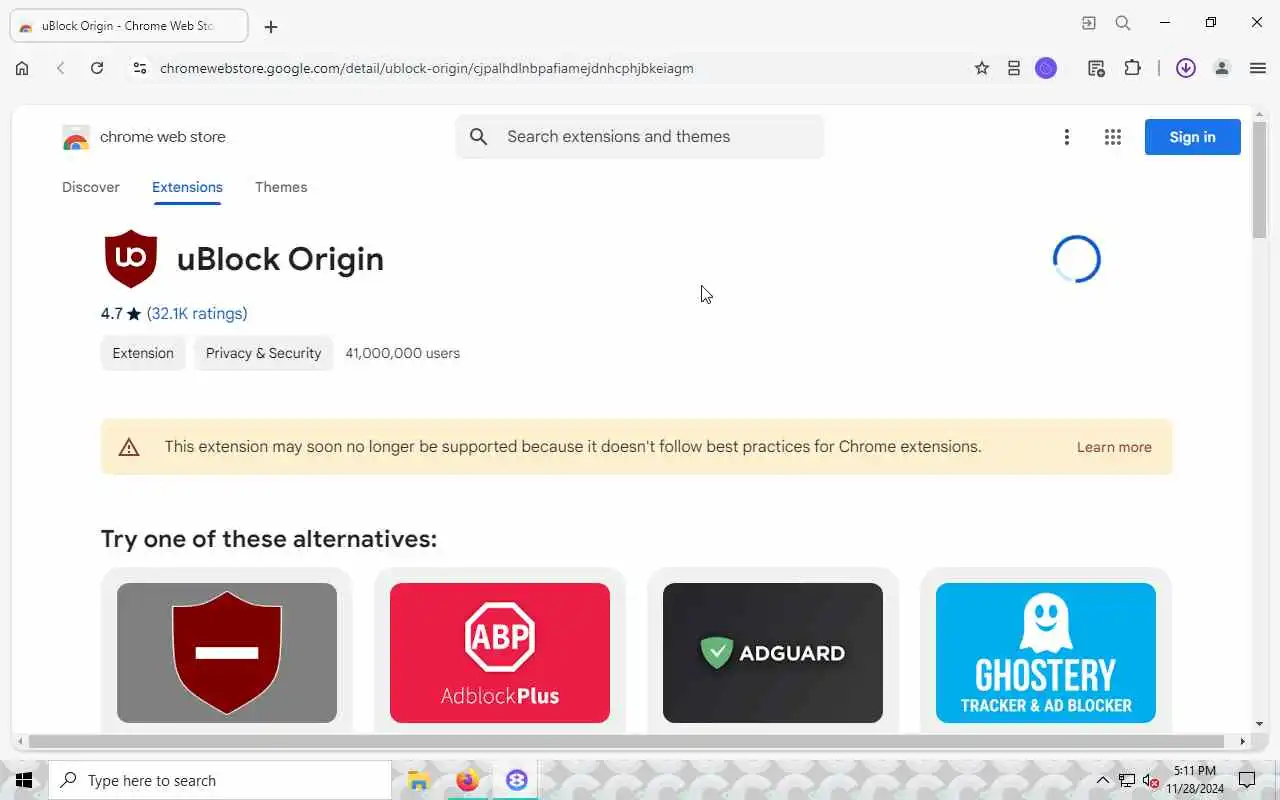Click the purple circular profile icon
Viewport: 1280px width, 800px height.
1046,68
